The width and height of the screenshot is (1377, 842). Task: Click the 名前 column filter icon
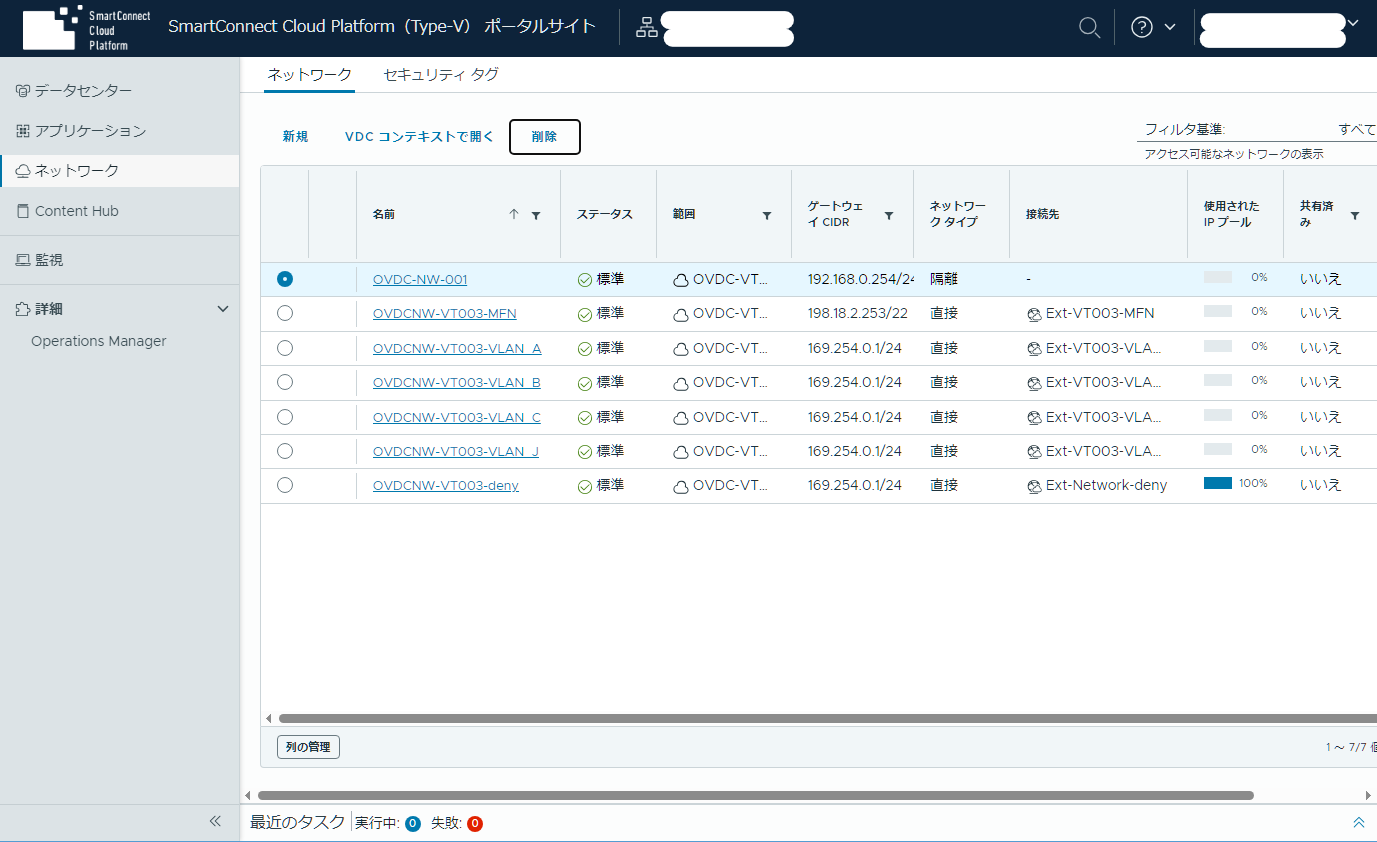coord(536,215)
